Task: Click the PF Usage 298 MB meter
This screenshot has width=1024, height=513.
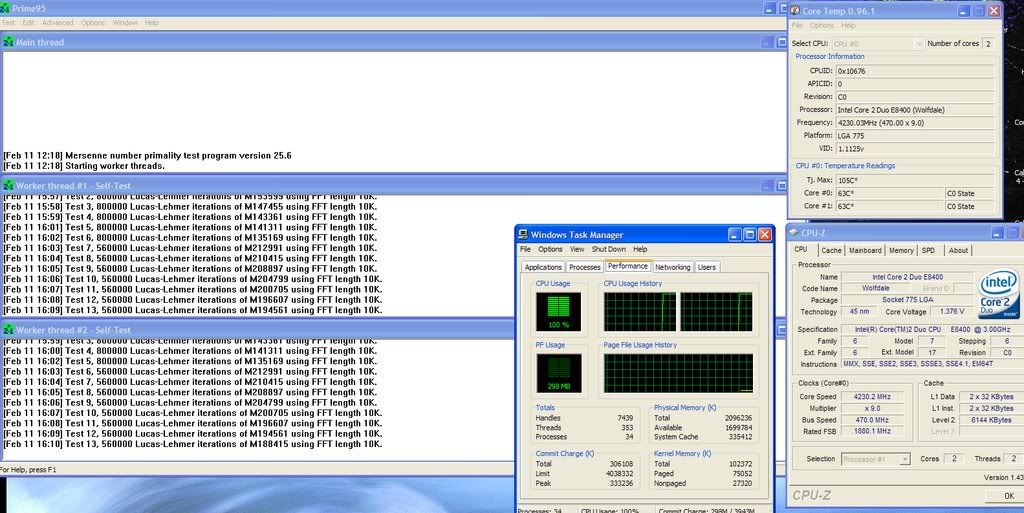Action: point(558,373)
